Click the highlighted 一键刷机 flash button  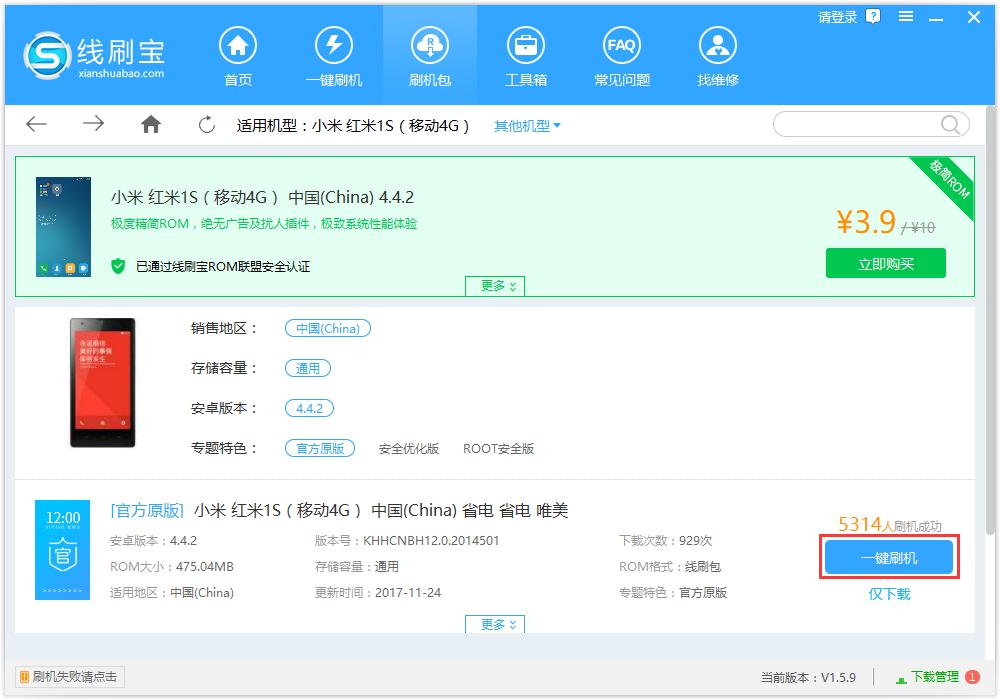889,557
